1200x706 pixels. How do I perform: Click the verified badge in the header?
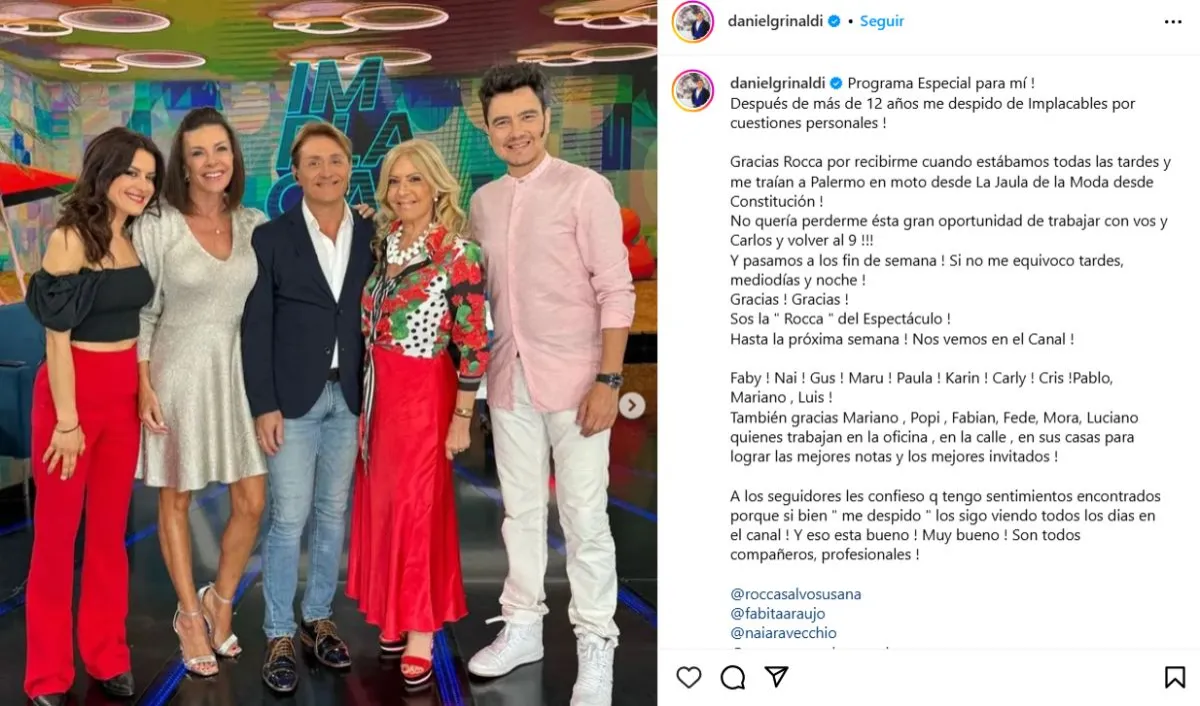coord(834,21)
